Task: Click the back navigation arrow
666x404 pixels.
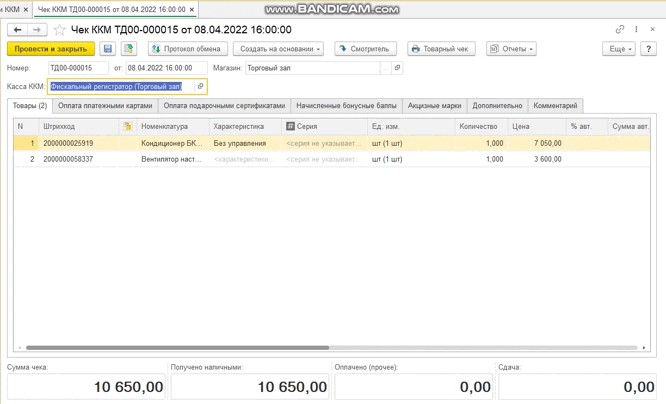Action: pyautogui.click(x=17, y=30)
